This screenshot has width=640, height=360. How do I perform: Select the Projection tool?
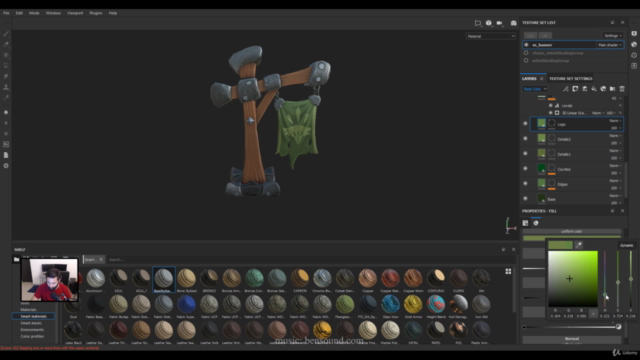pos(6,55)
